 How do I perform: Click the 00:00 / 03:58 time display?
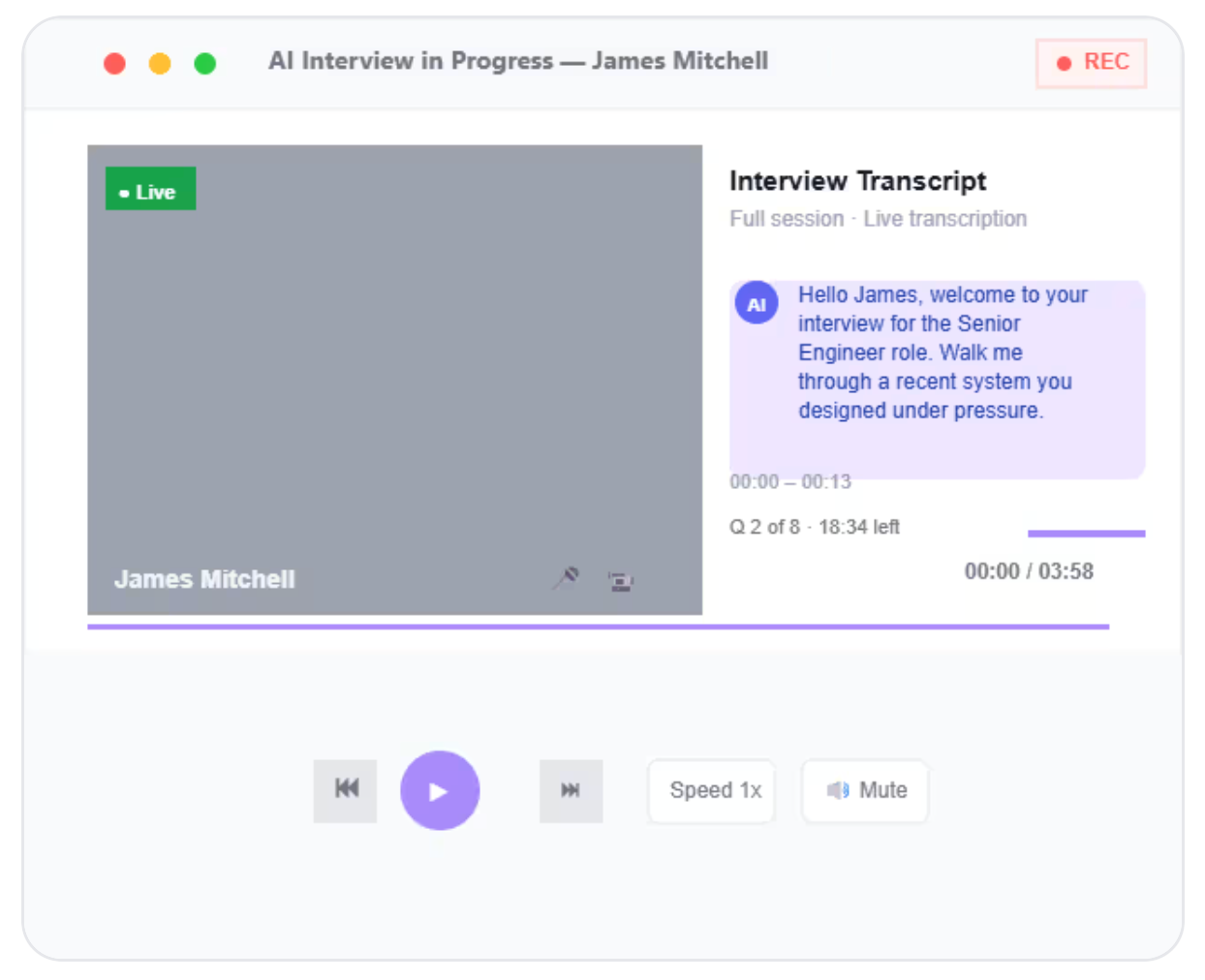1029,571
